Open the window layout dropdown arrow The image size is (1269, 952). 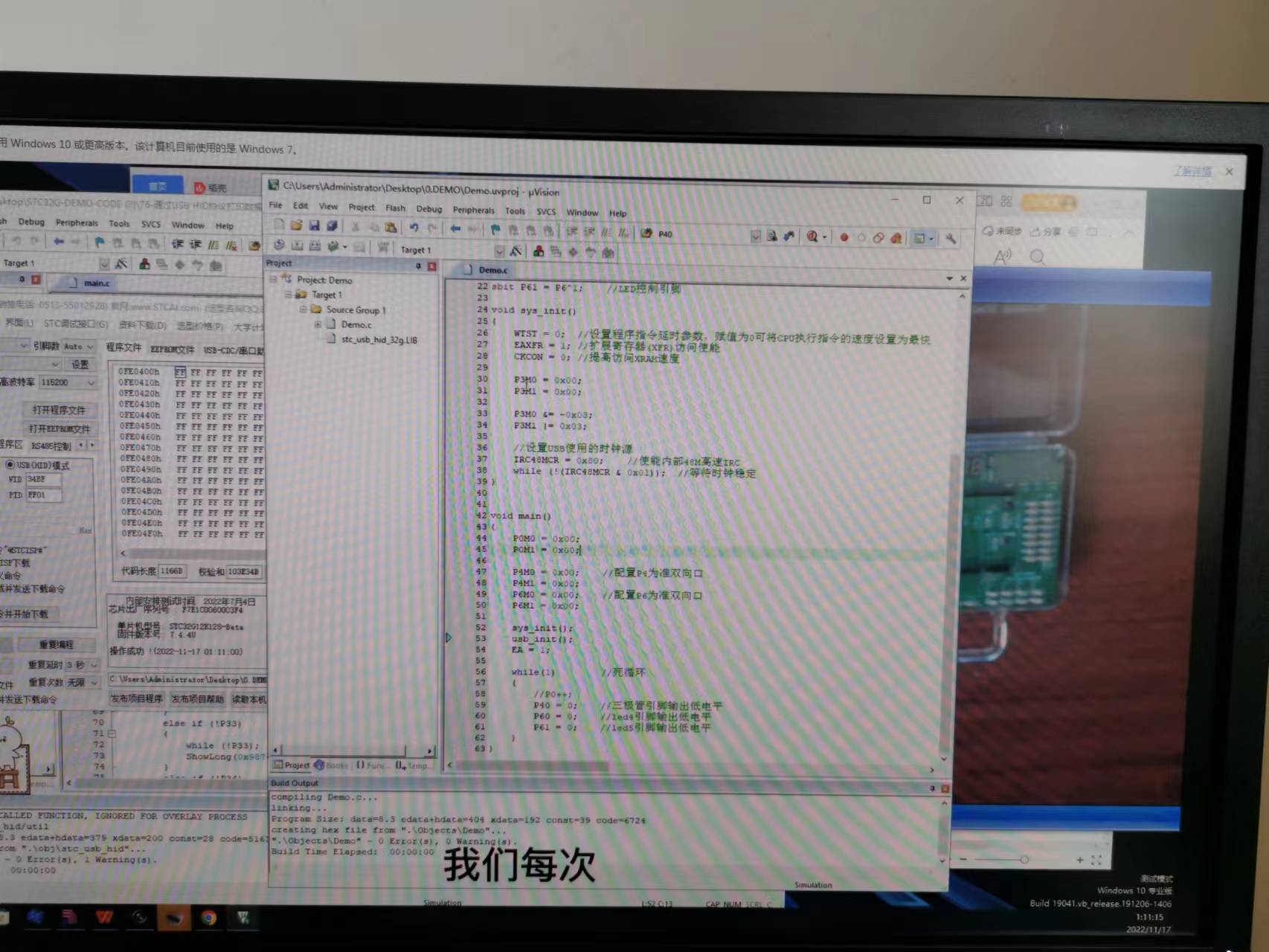tap(931, 239)
